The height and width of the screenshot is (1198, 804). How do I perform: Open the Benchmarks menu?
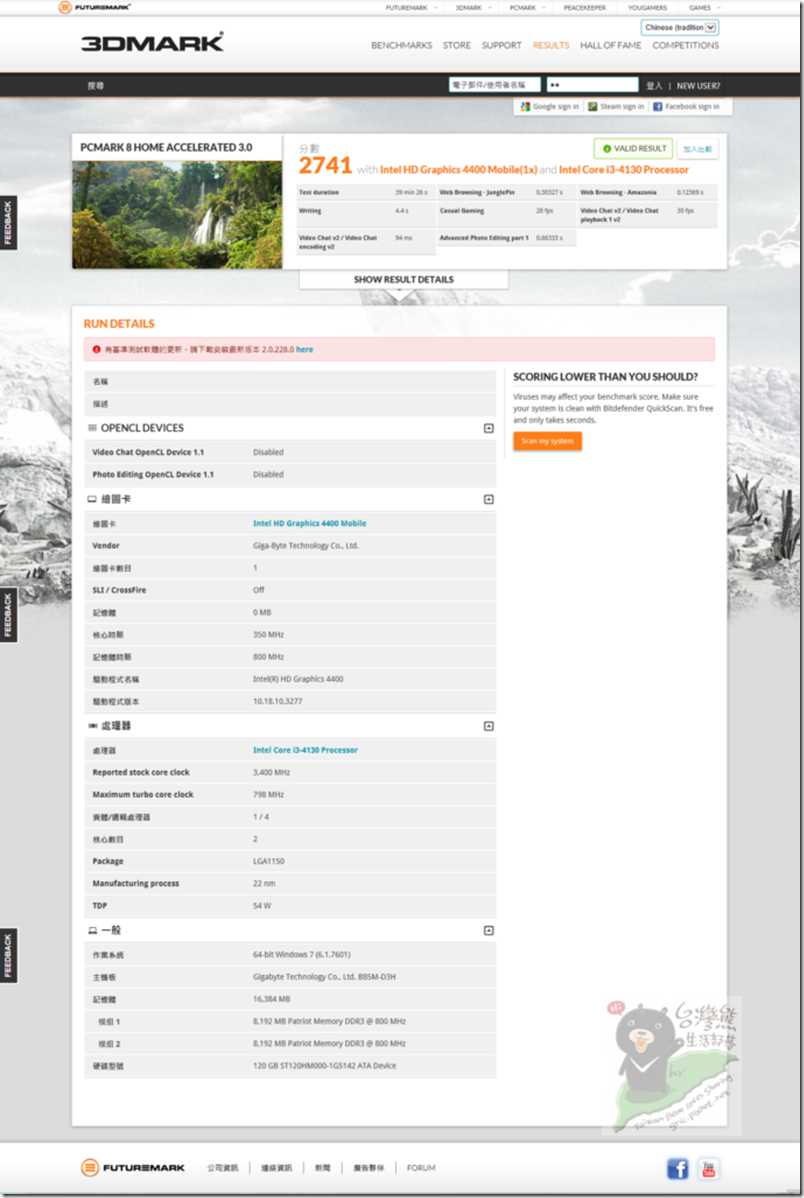(x=401, y=46)
